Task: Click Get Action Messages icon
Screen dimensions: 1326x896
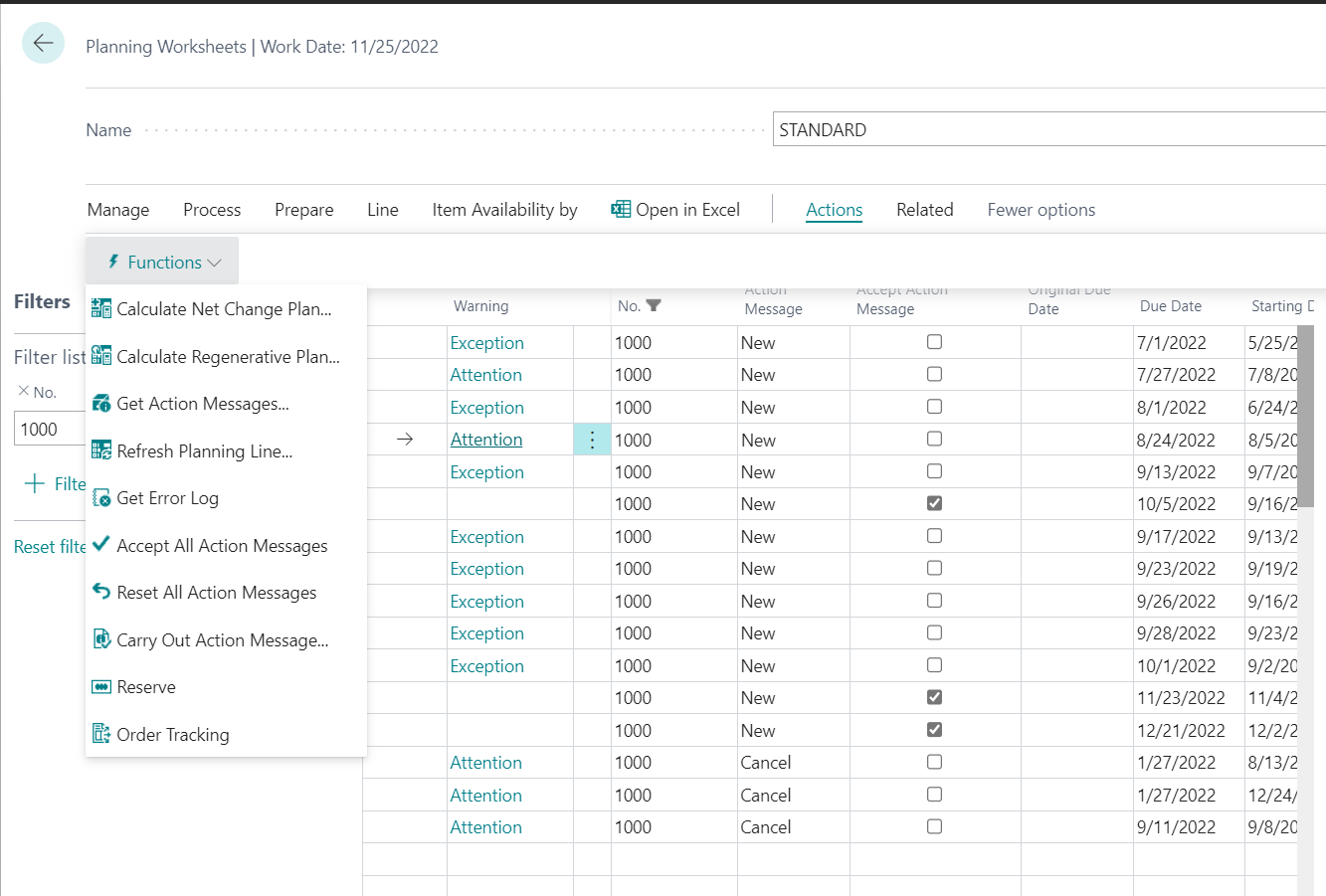Action: click(101, 404)
